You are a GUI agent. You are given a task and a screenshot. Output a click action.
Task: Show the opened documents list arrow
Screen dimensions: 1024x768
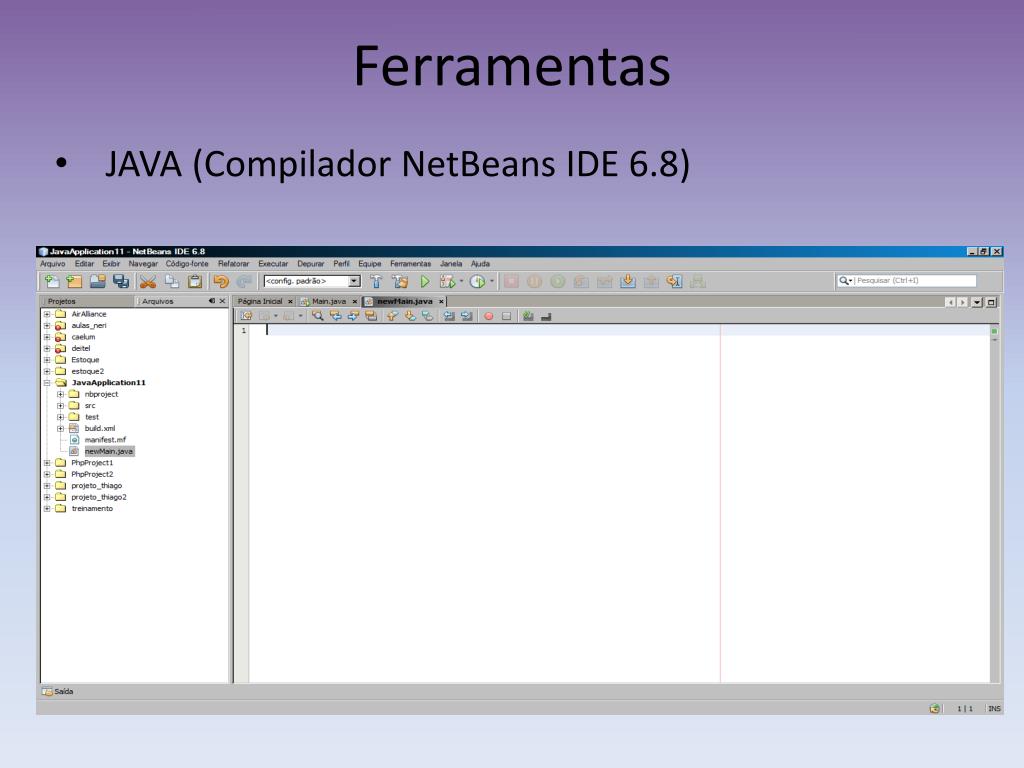[977, 302]
